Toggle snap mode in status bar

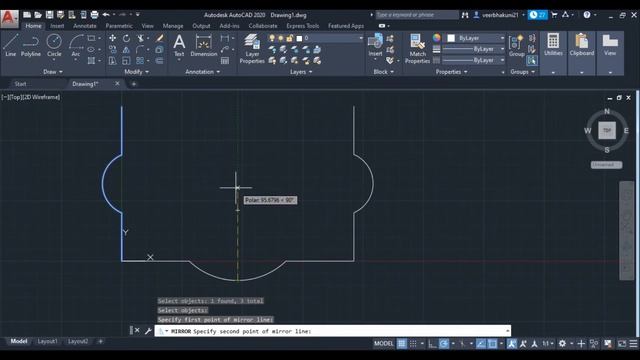point(413,344)
